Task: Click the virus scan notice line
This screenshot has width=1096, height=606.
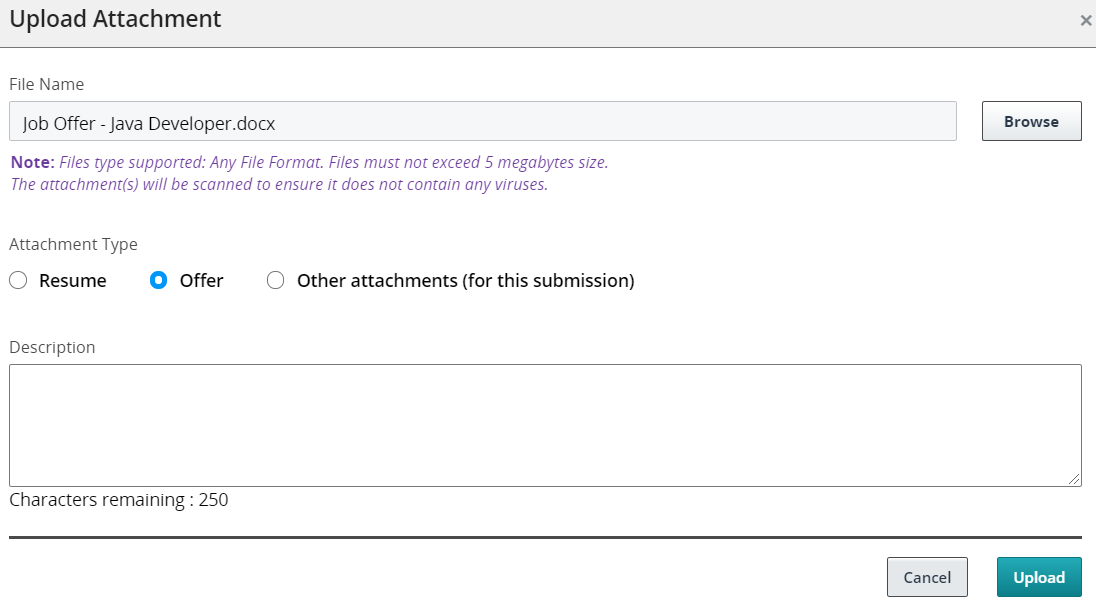Action: point(279,184)
